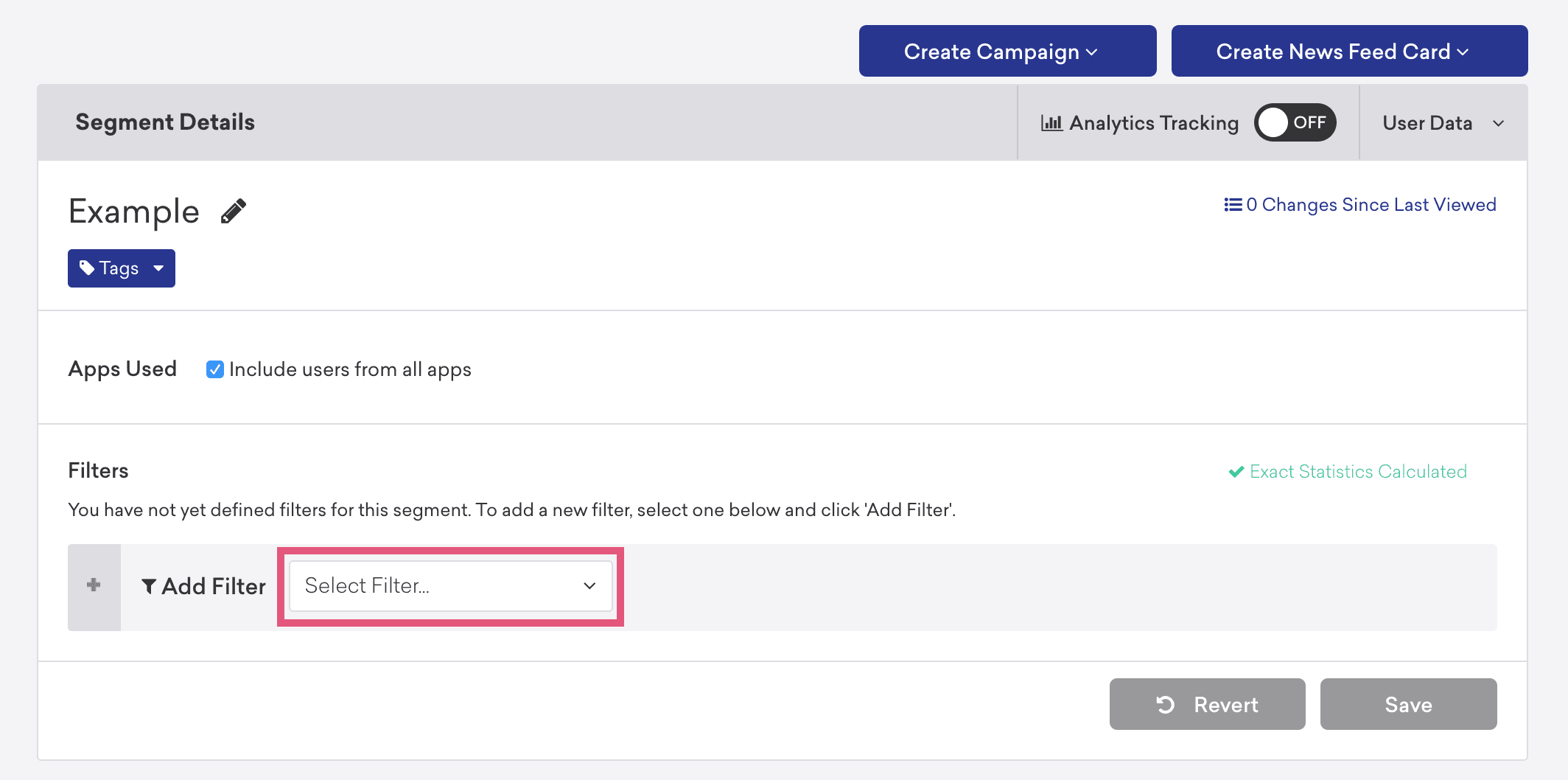Click the pencil icon beside Example
The height and width of the screenshot is (780, 1568).
(234, 212)
